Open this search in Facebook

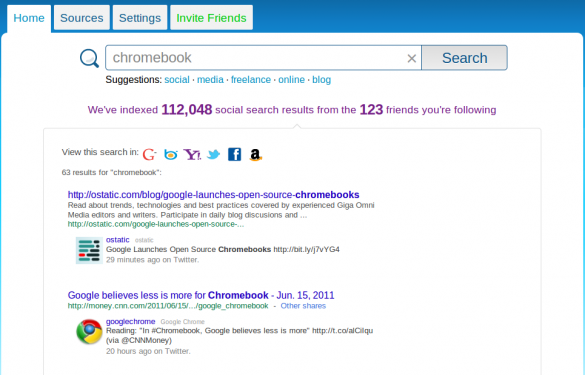coord(235,154)
